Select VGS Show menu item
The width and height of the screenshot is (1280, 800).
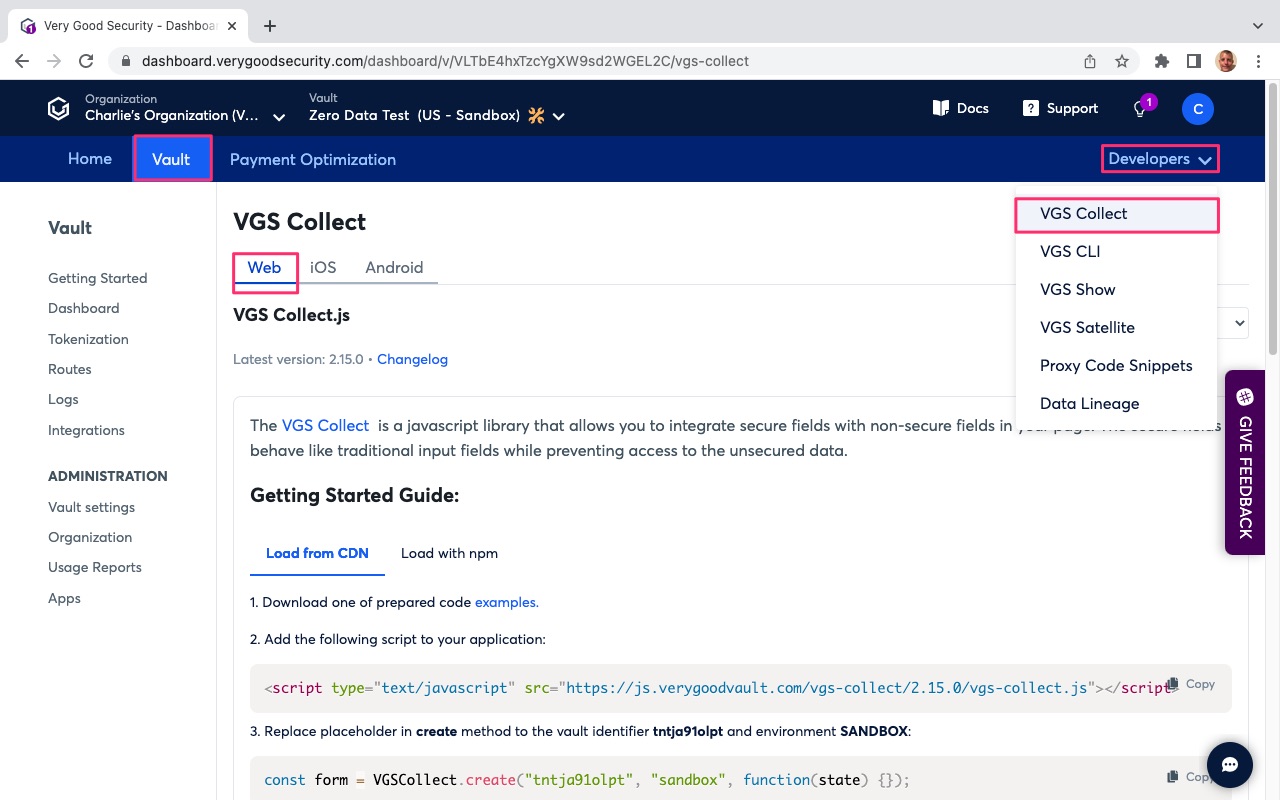click(x=1116, y=290)
